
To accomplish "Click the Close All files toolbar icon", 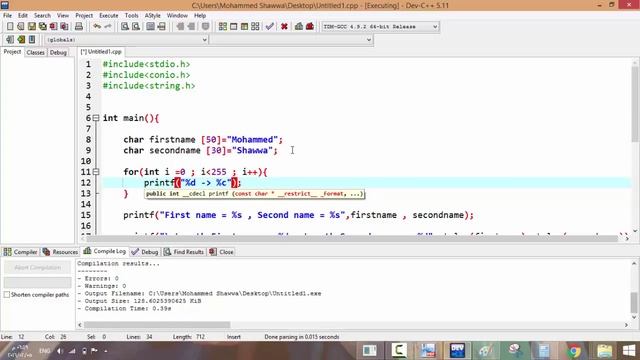I will click(64, 27).
